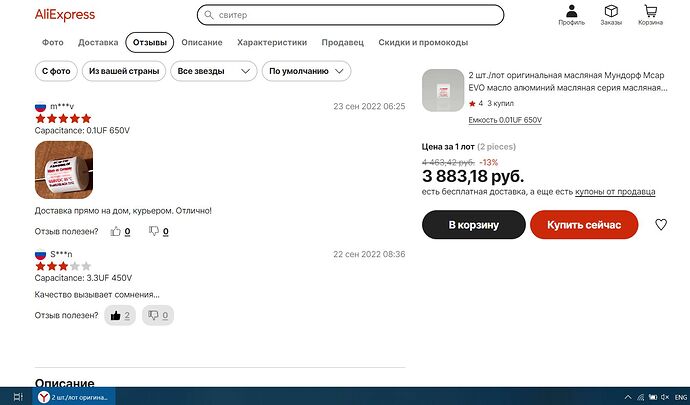Go to the Продавец tab
This screenshot has width=690, height=405.
(342, 43)
